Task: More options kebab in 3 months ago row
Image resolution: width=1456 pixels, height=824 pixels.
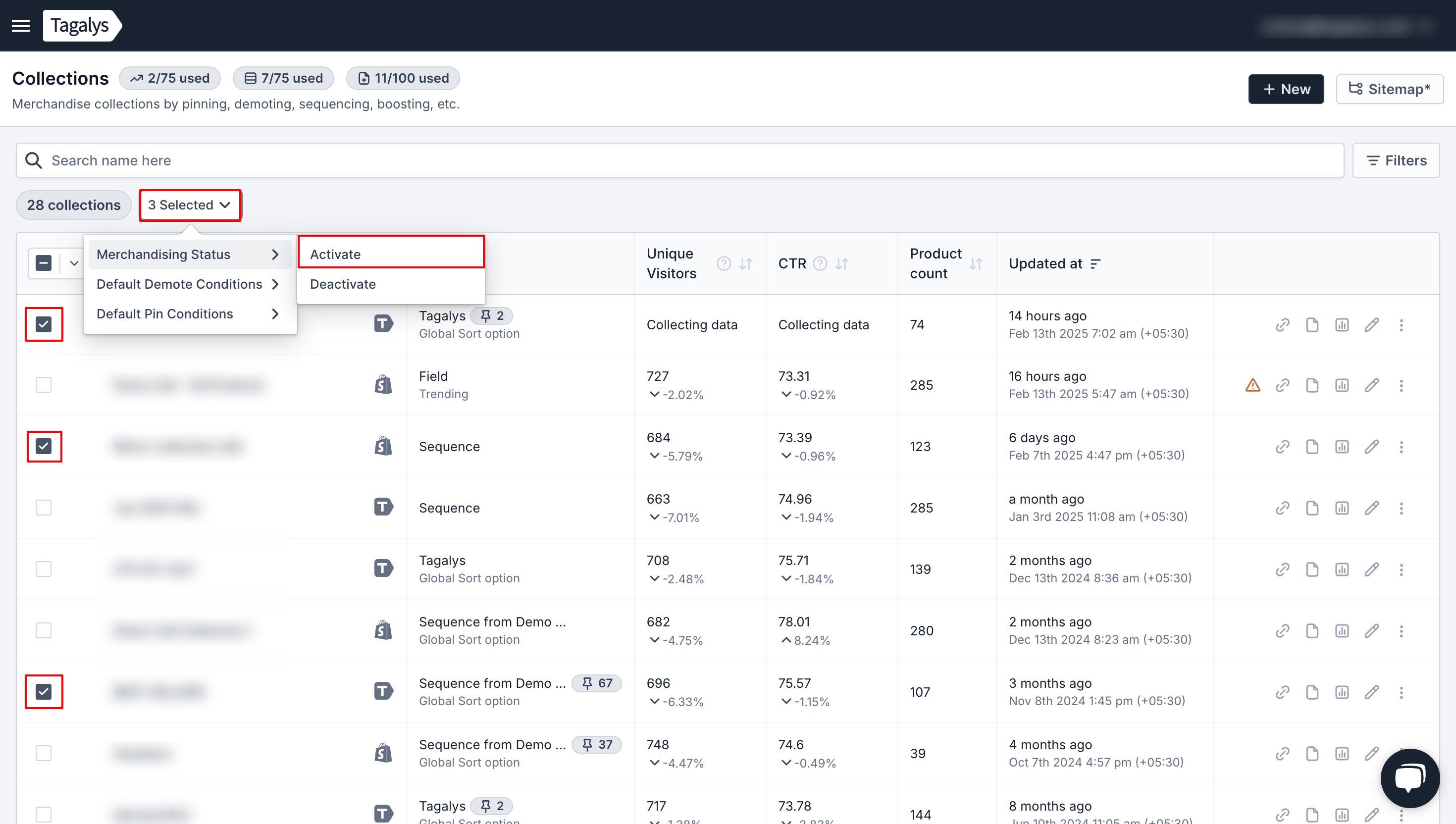Action: [1401, 692]
